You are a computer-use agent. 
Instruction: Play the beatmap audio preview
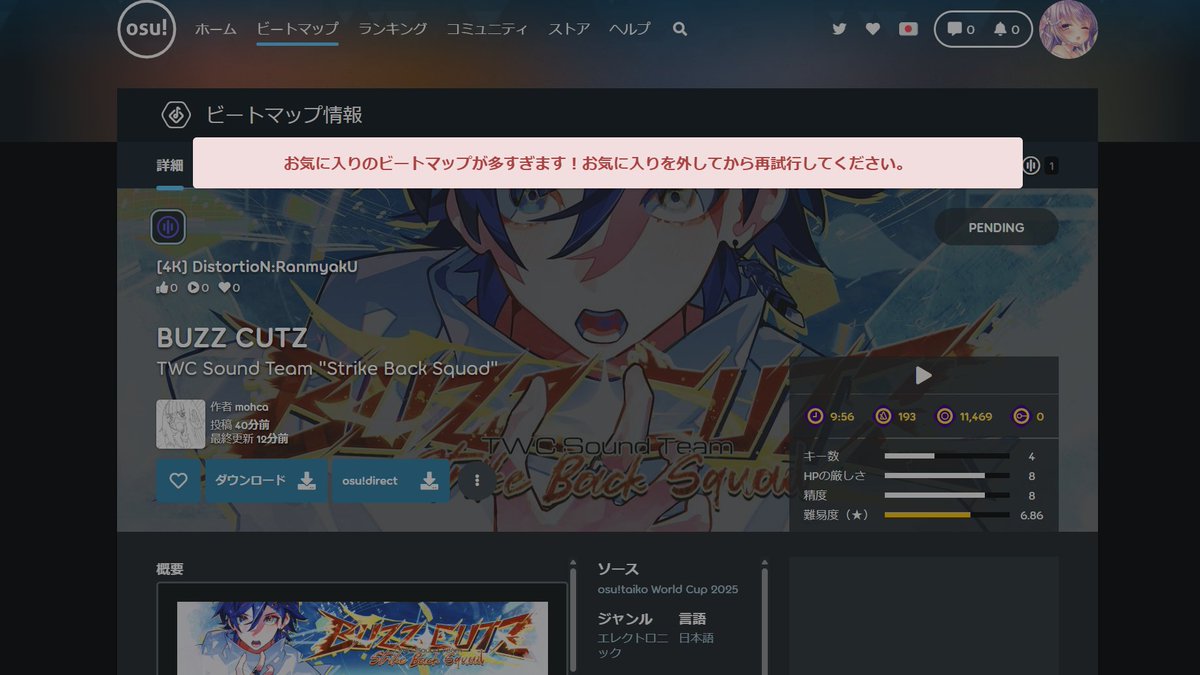(924, 375)
